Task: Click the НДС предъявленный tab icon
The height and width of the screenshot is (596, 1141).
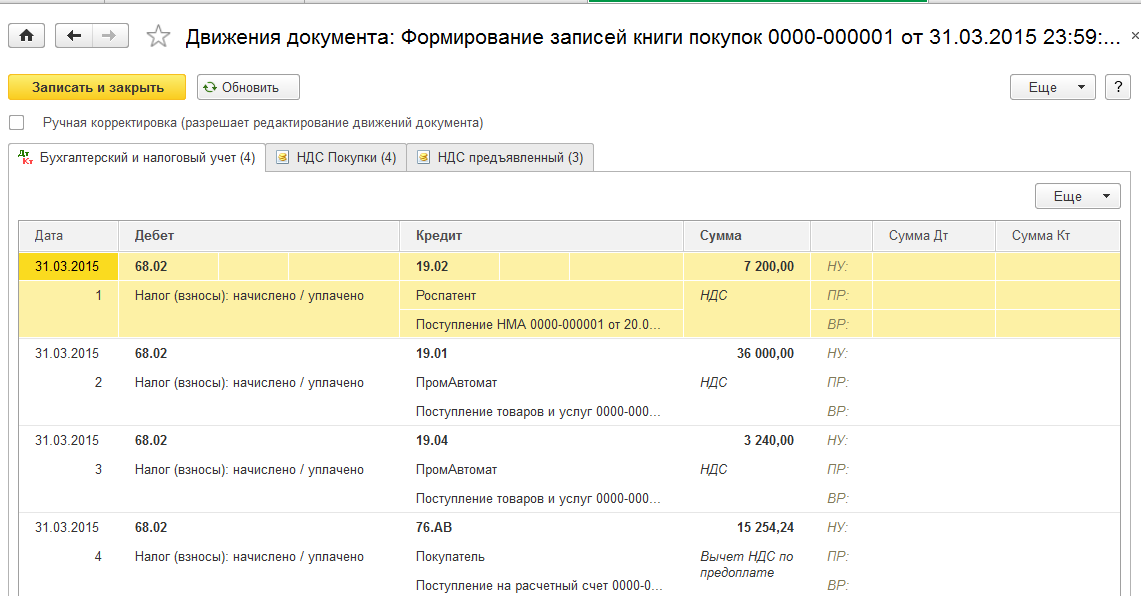Action: coord(424,157)
